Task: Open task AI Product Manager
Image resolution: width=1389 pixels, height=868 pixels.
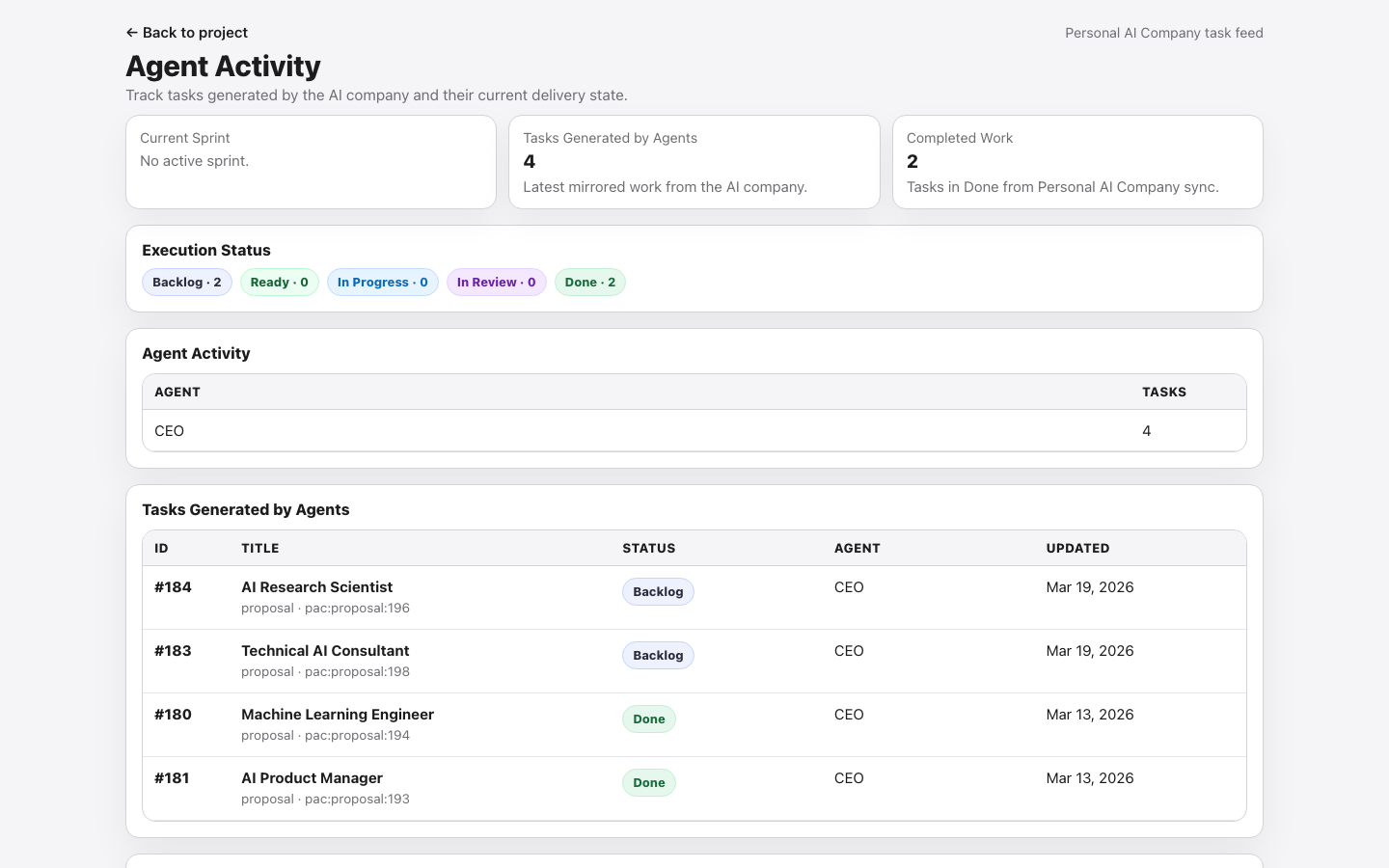Action: [x=312, y=778]
